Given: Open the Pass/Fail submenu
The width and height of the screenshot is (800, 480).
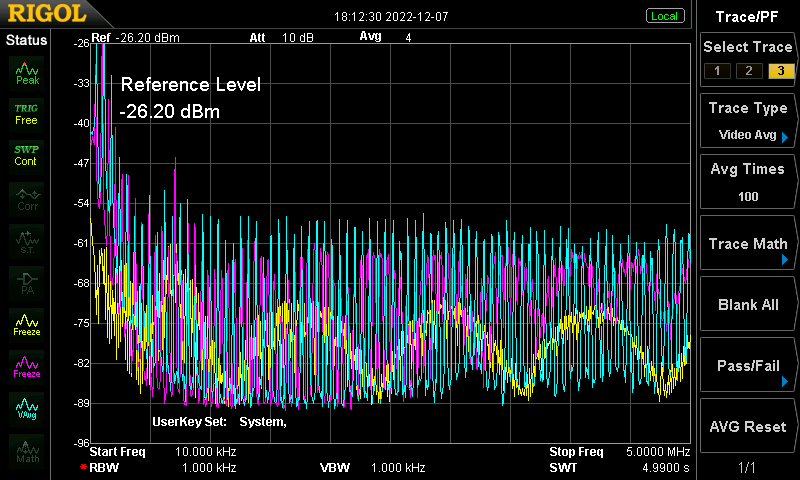Looking at the screenshot, I should (747, 365).
